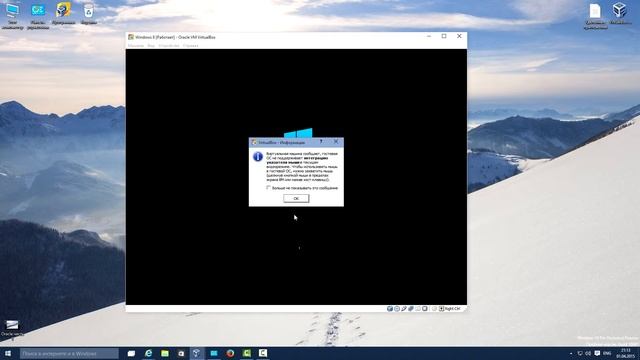Screen dimensions: 640x360
Task: Launch Firefox from the taskbar
Action: click(230, 353)
